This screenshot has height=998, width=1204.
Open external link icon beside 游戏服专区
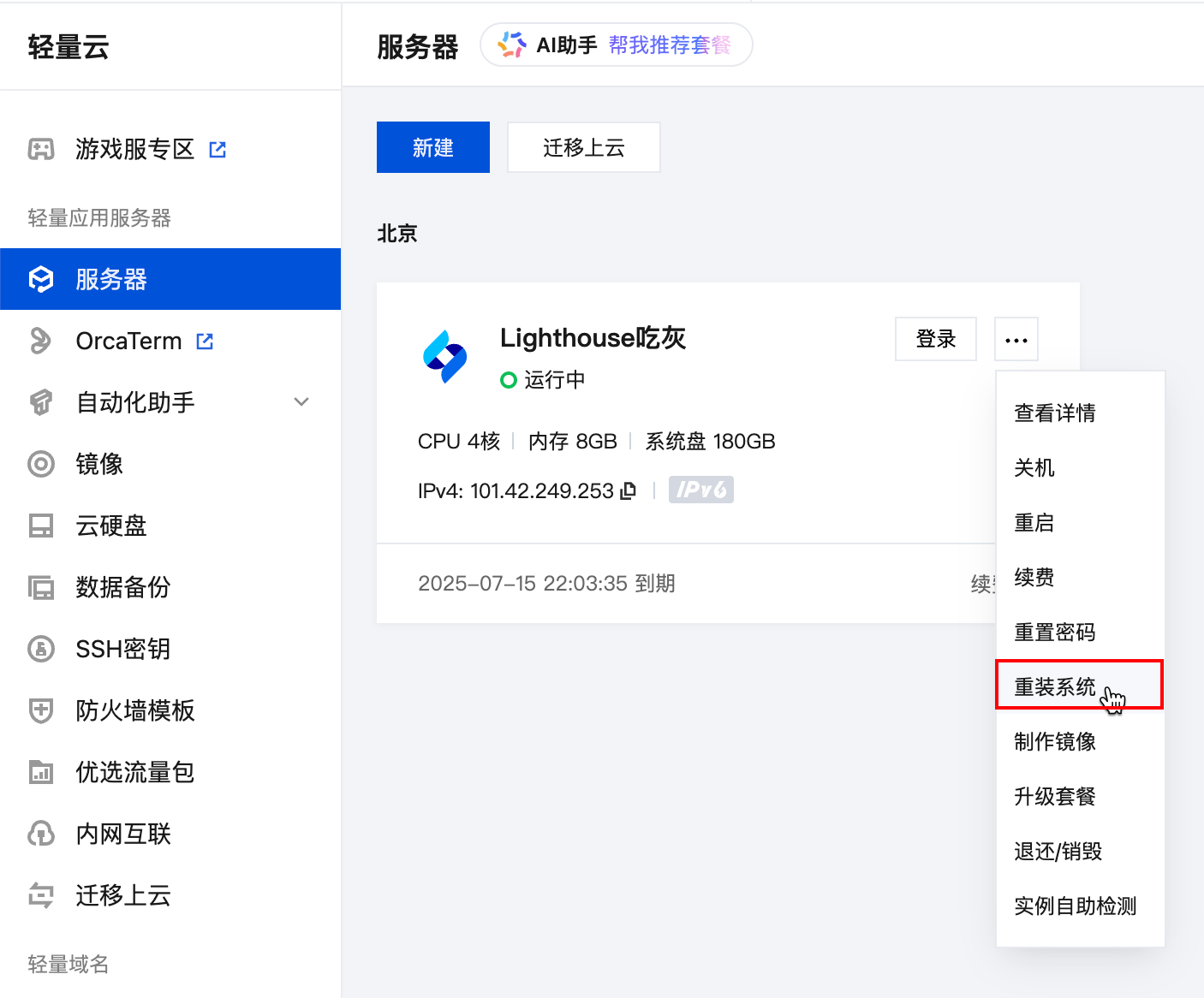point(218,150)
